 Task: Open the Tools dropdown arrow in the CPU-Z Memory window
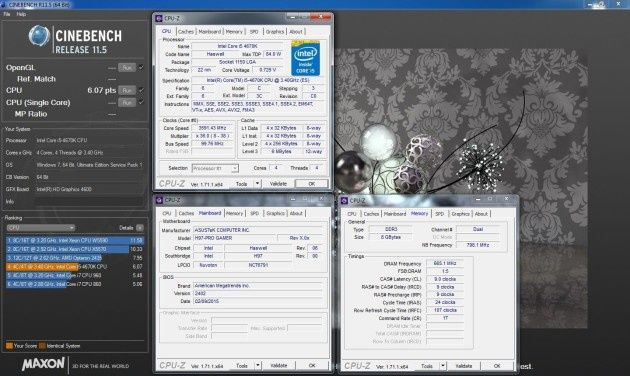coord(443,366)
